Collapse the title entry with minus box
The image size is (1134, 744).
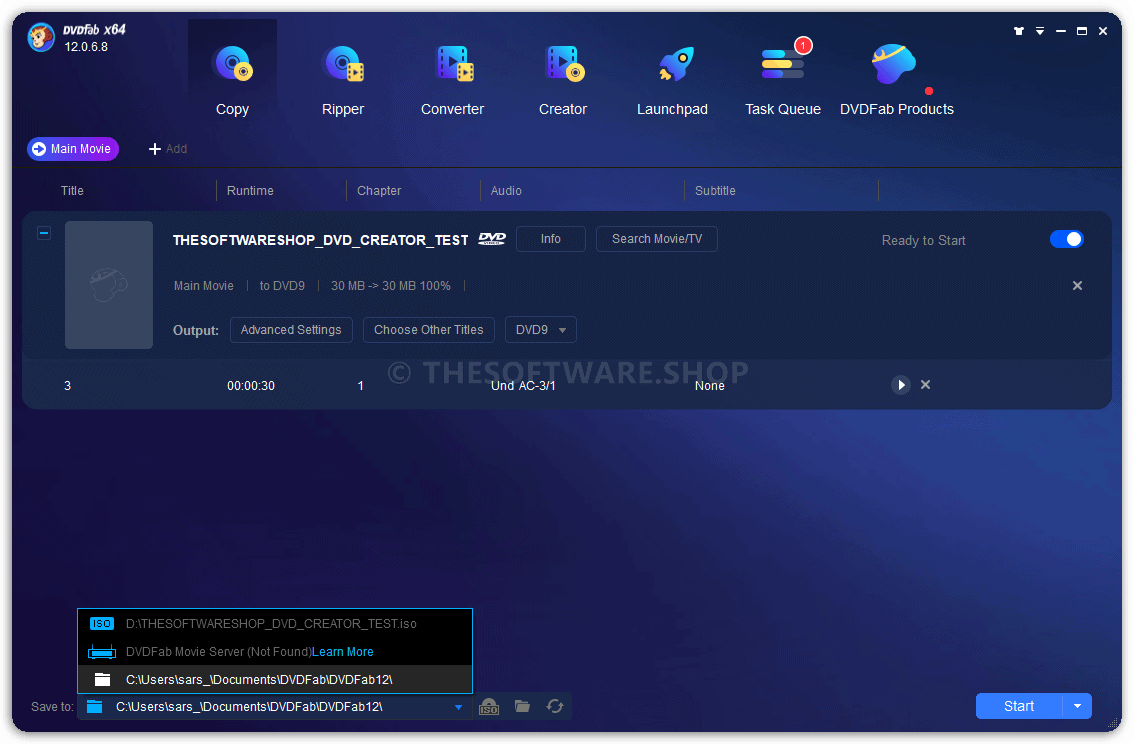pos(44,233)
